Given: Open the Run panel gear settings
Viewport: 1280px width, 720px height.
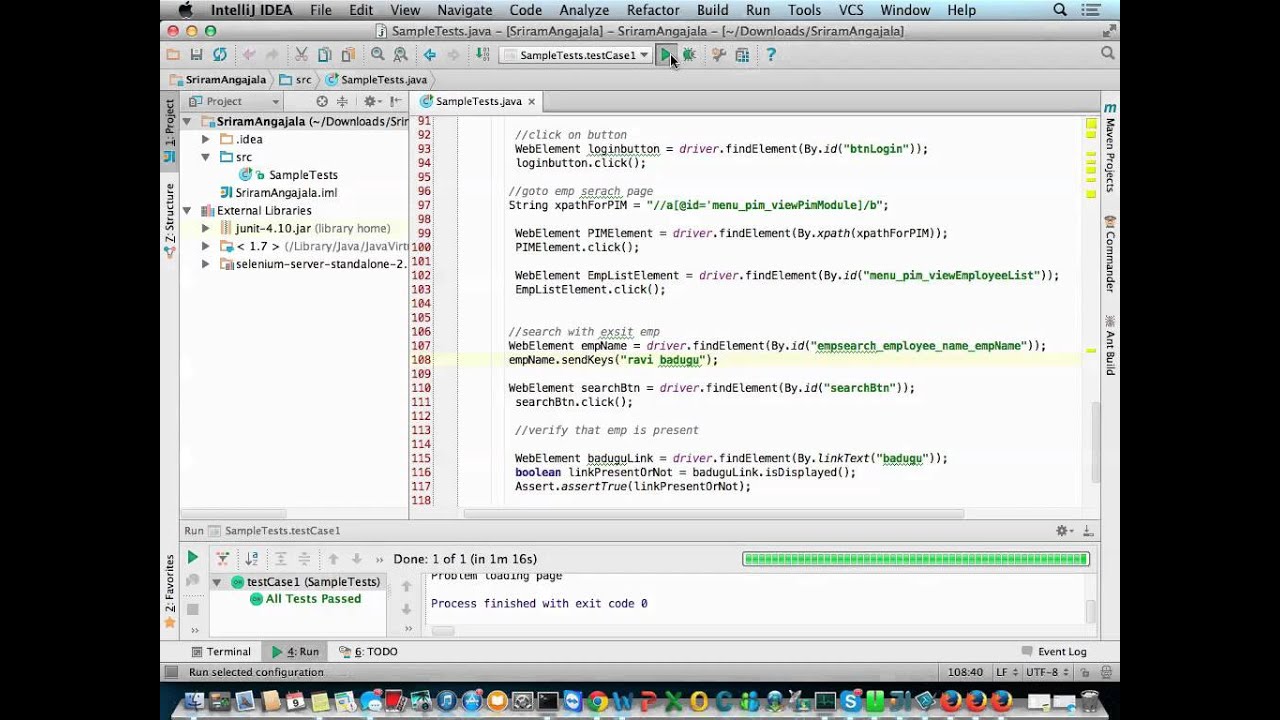Looking at the screenshot, I should [x=1063, y=531].
